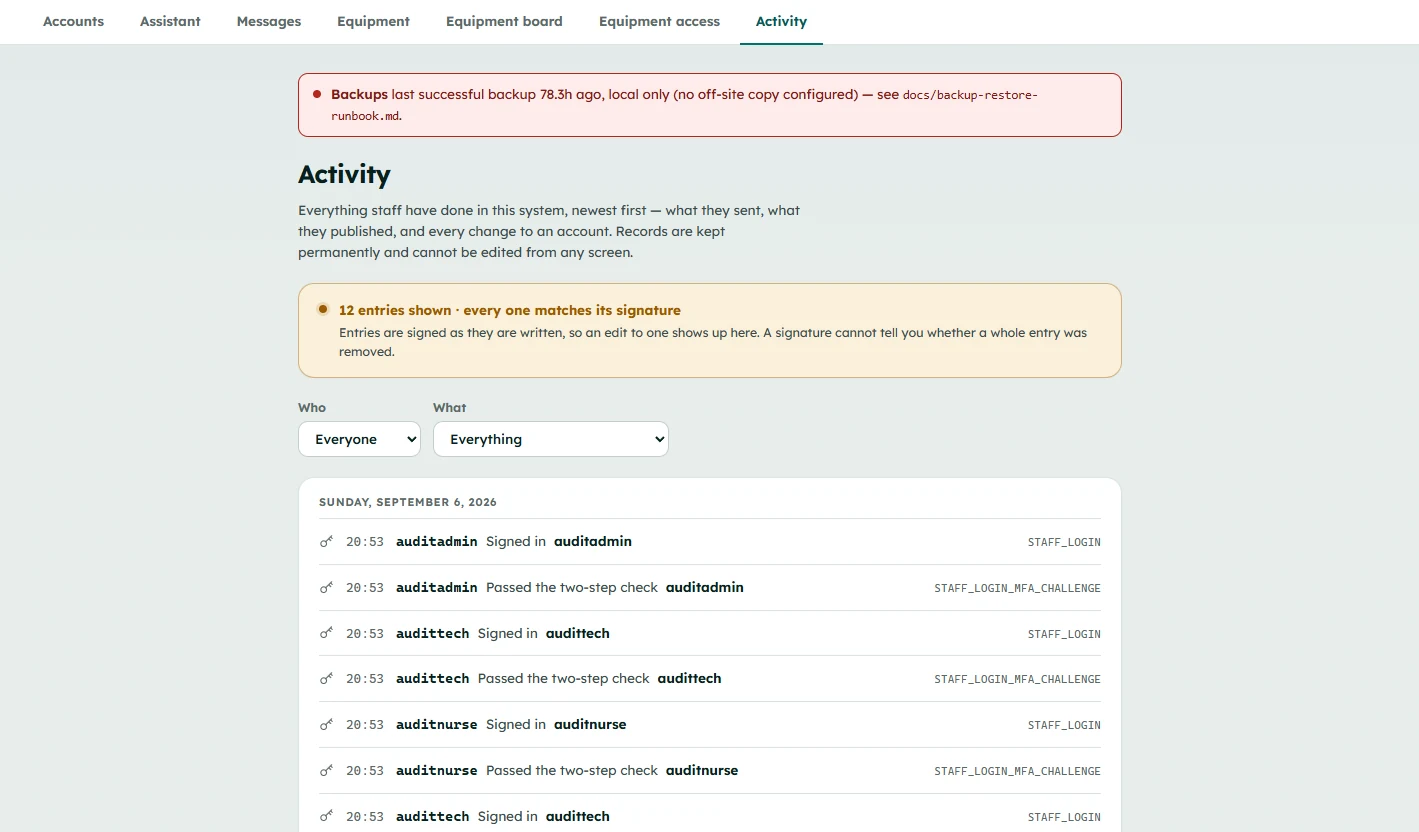Click key icon in audittech two-step check row
This screenshot has height=832, width=1419.
pyautogui.click(x=326, y=679)
